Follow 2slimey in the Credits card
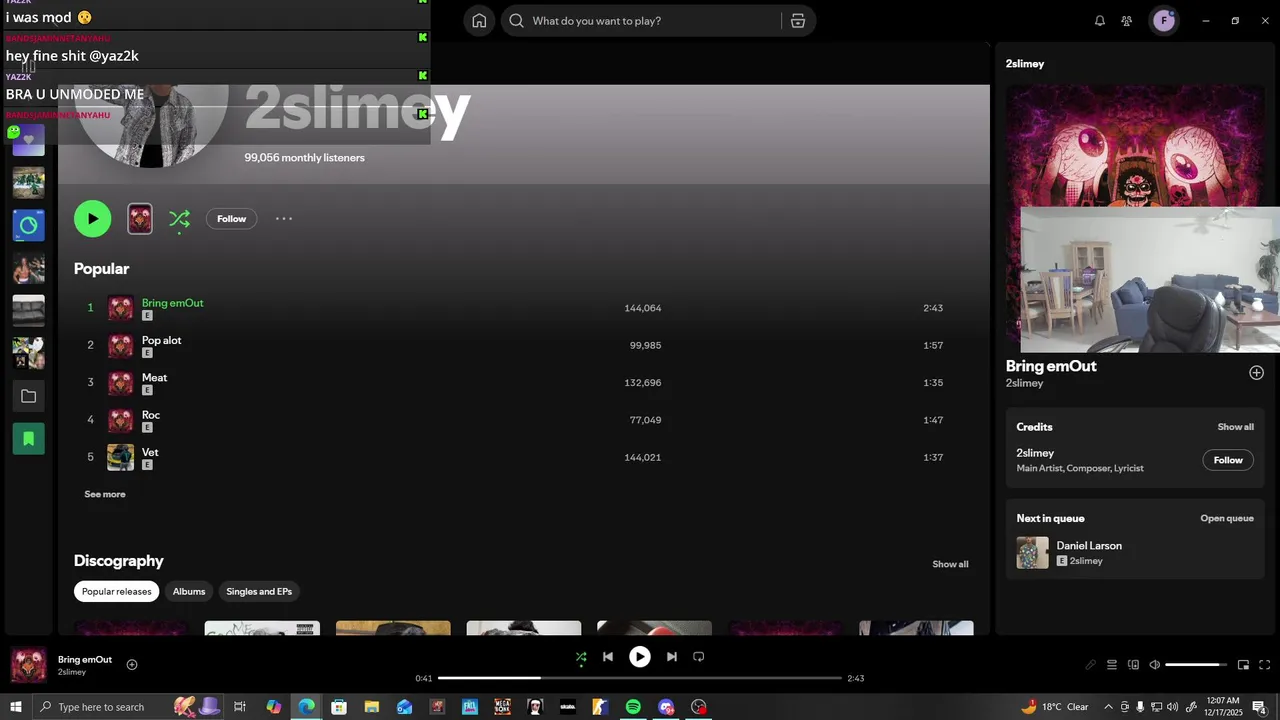The image size is (1280, 720). 1228,460
